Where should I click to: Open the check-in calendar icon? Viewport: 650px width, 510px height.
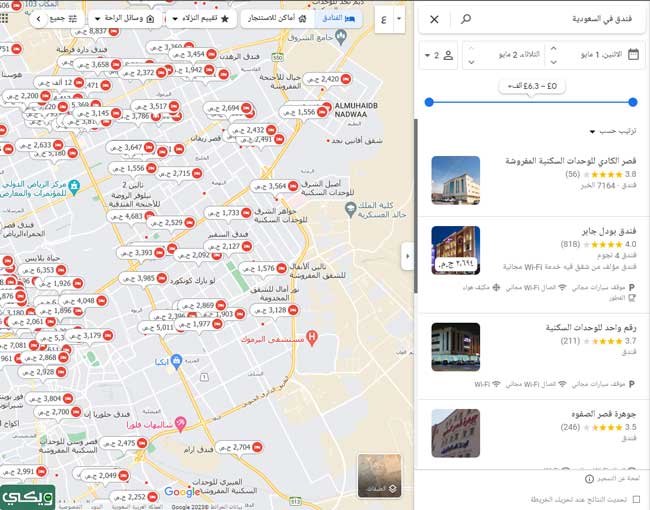[x=633, y=54]
